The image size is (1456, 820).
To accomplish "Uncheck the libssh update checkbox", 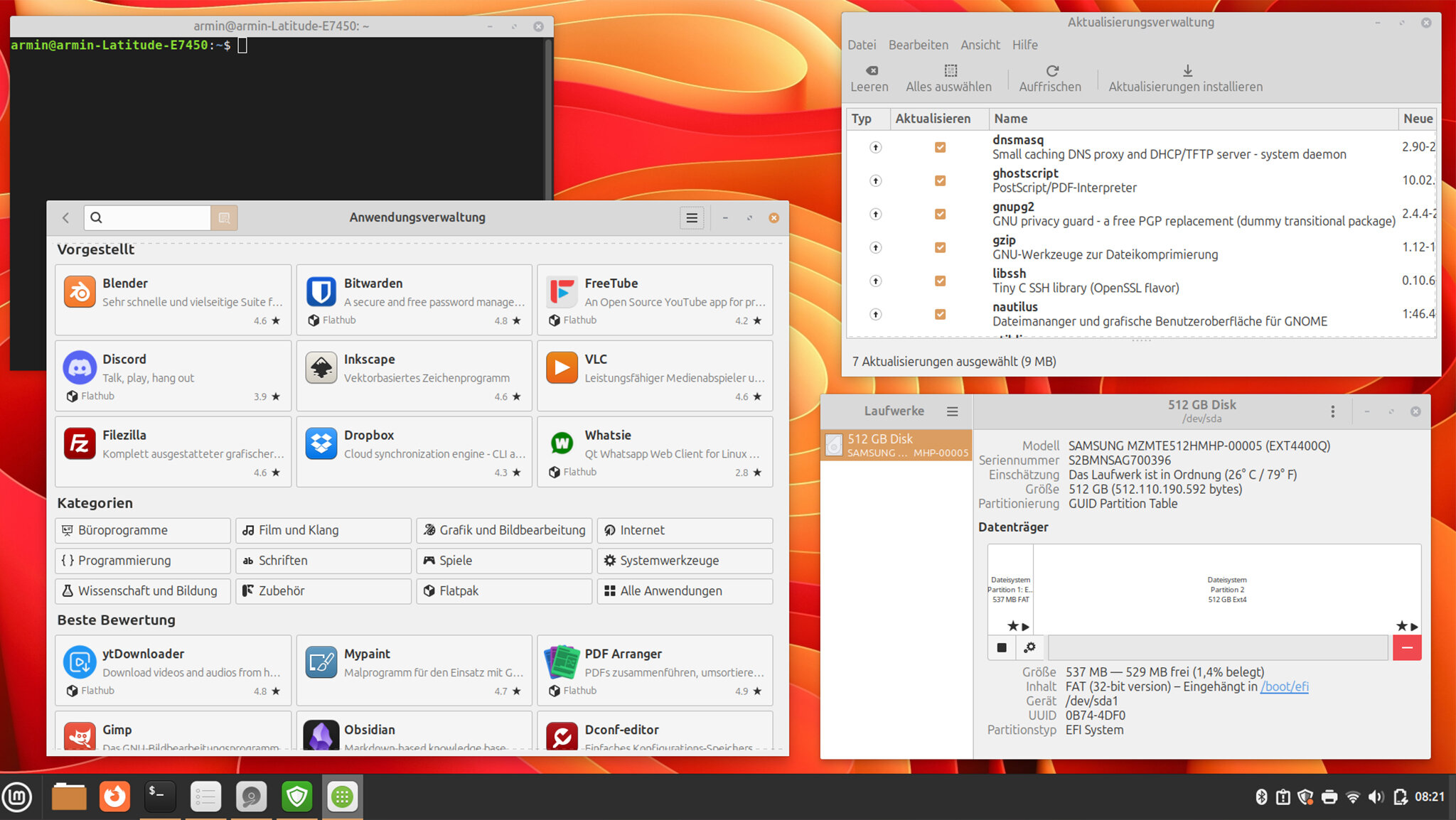I will tap(940, 281).
